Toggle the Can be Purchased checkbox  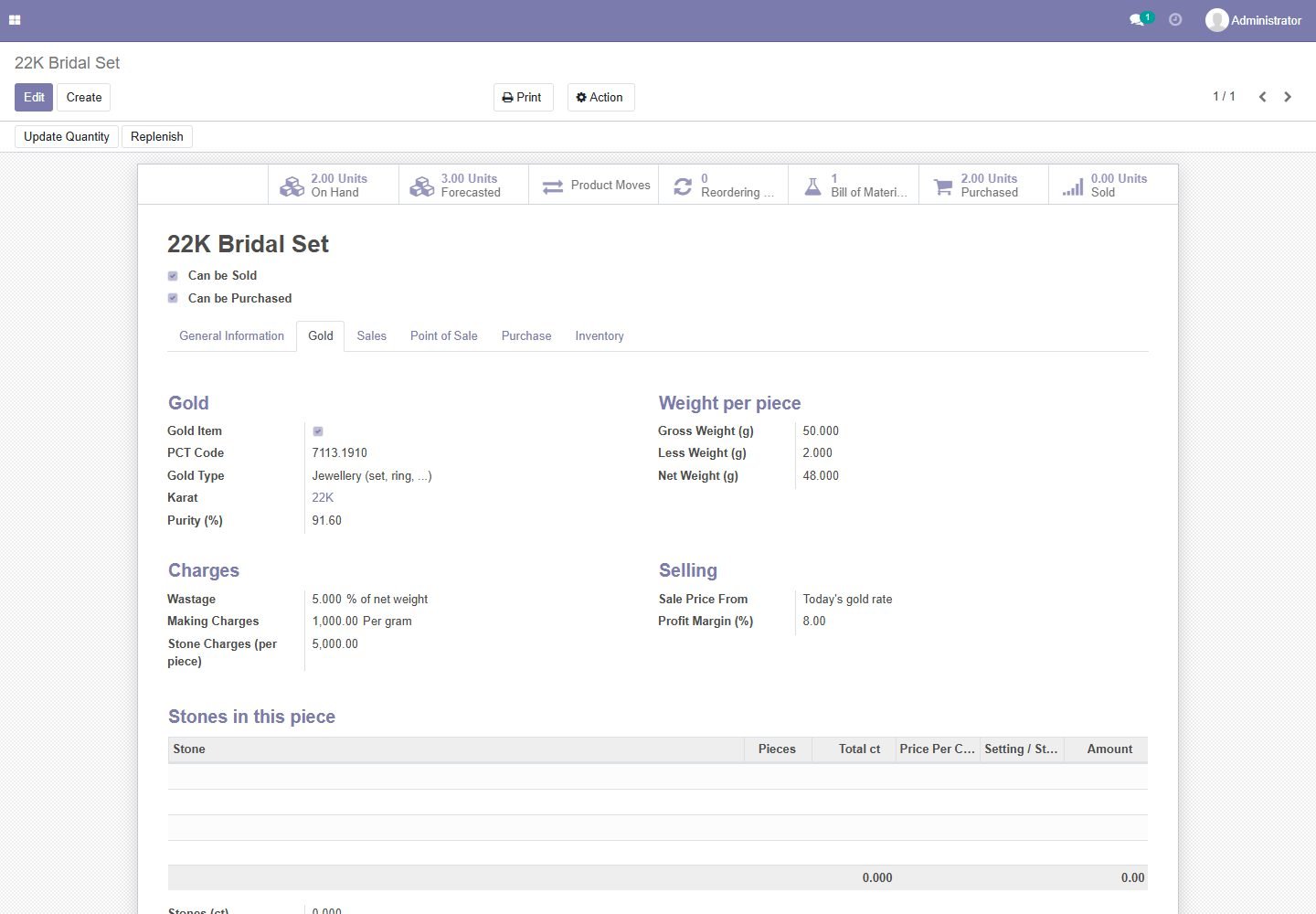point(173,298)
